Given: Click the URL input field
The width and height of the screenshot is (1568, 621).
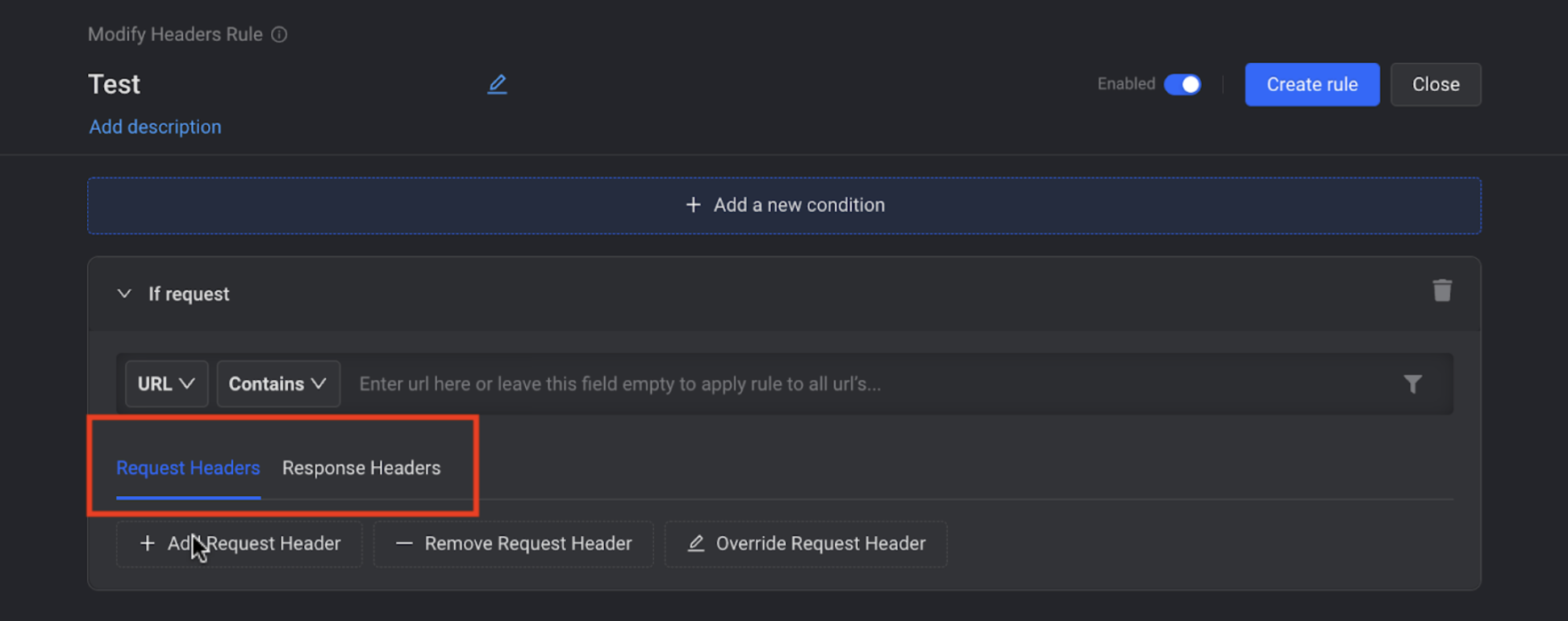Looking at the screenshot, I should (x=871, y=384).
